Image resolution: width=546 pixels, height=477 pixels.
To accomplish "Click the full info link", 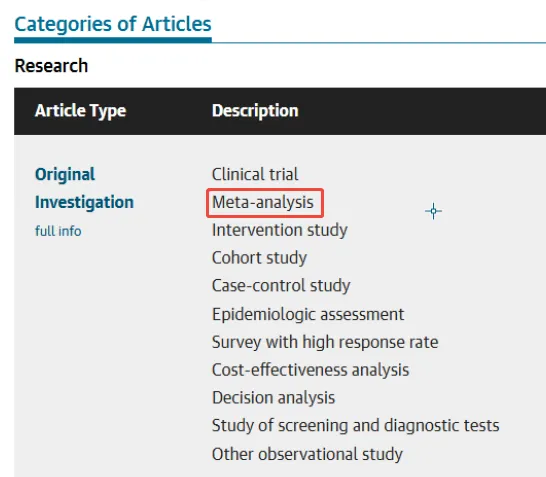I will (x=58, y=231).
